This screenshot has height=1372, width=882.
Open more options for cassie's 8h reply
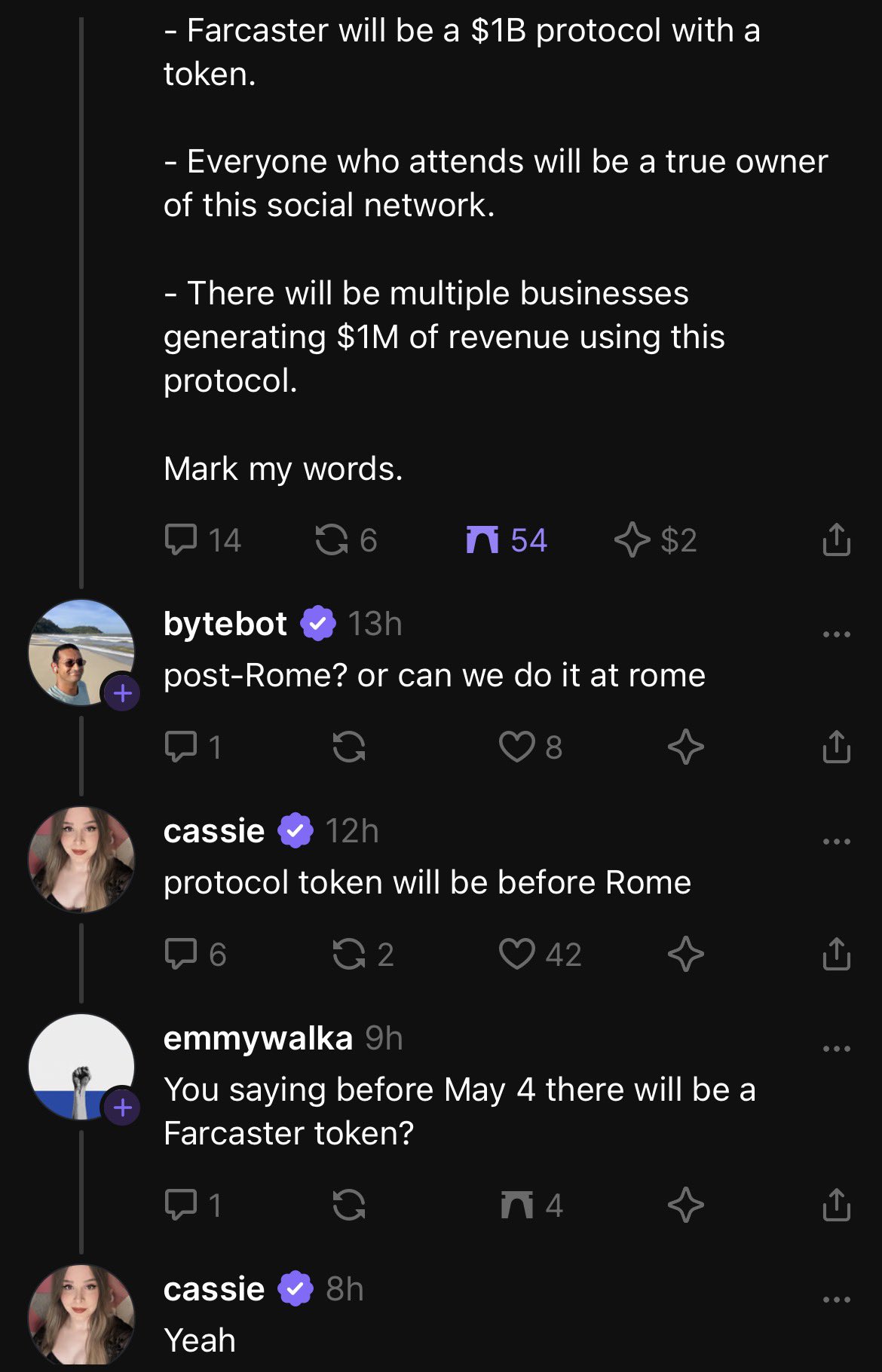836,1300
